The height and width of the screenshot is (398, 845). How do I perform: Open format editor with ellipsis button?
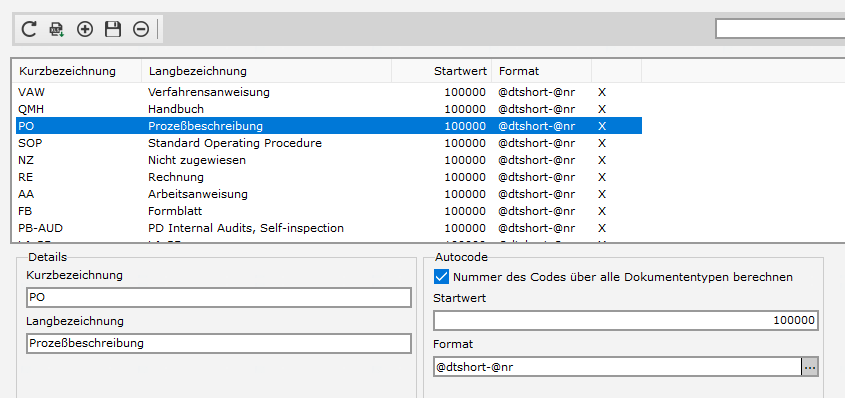click(810, 367)
